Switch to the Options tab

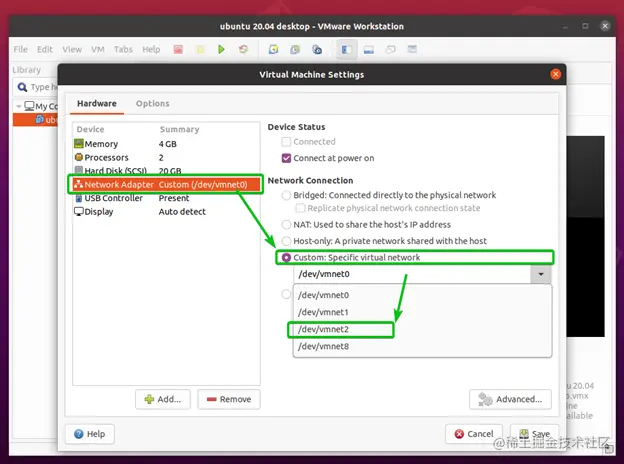[x=152, y=103]
